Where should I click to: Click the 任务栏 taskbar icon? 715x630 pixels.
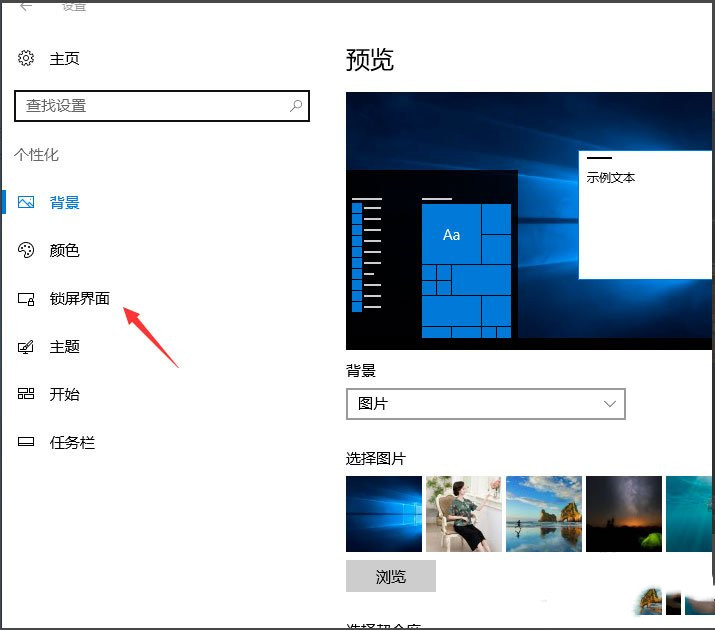[26, 442]
